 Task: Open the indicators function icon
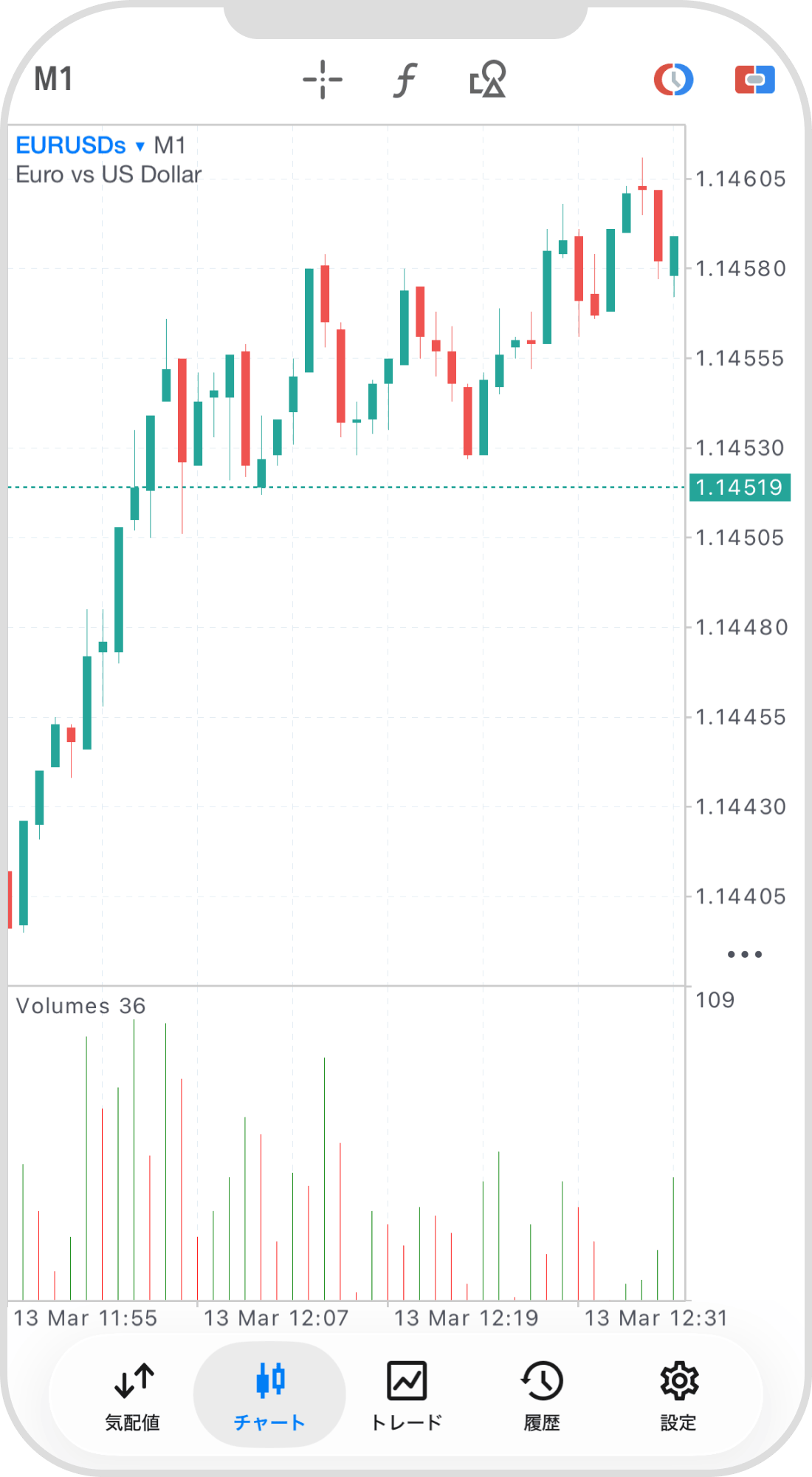click(x=405, y=80)
